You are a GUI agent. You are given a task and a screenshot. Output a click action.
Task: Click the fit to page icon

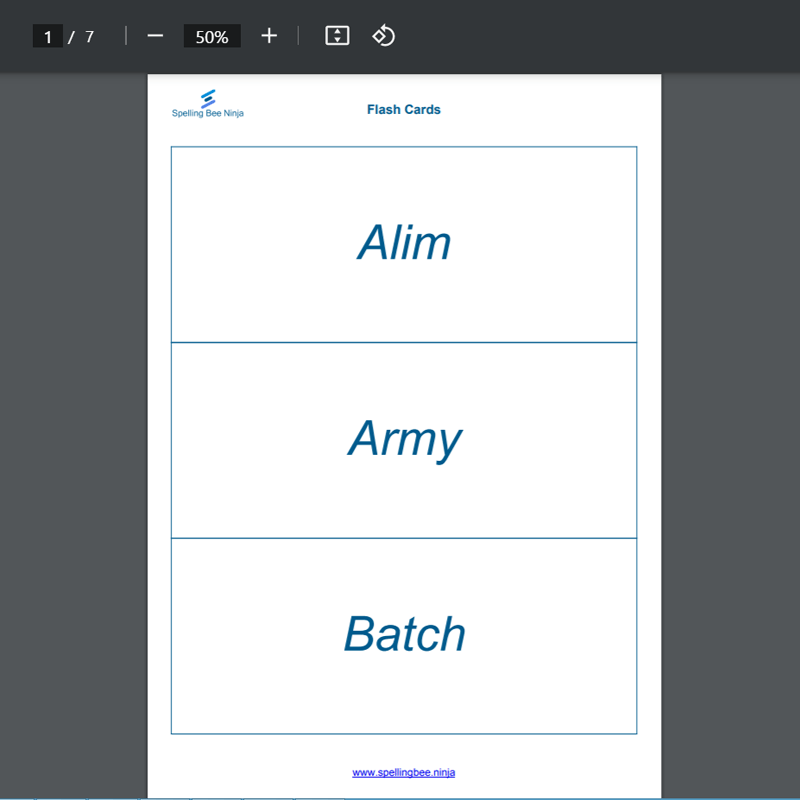pos(337,36)
